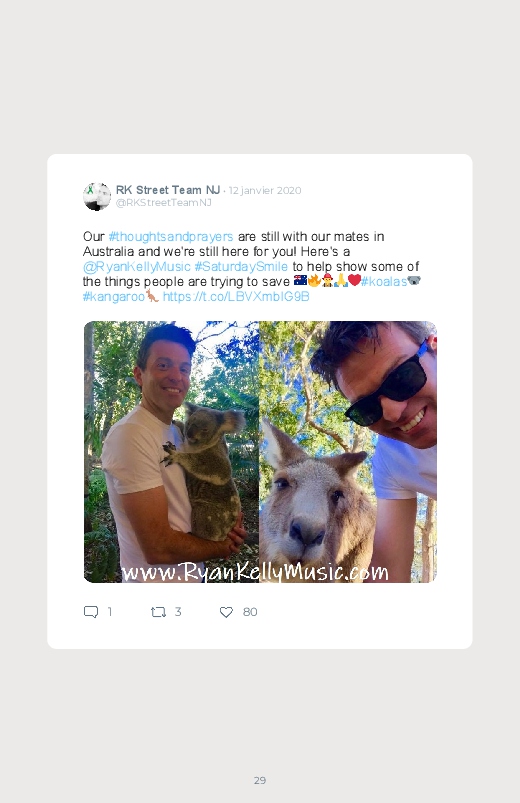Open the RK Street Team NJ profile avatar

pyautogui.click(x=97, y=196)
